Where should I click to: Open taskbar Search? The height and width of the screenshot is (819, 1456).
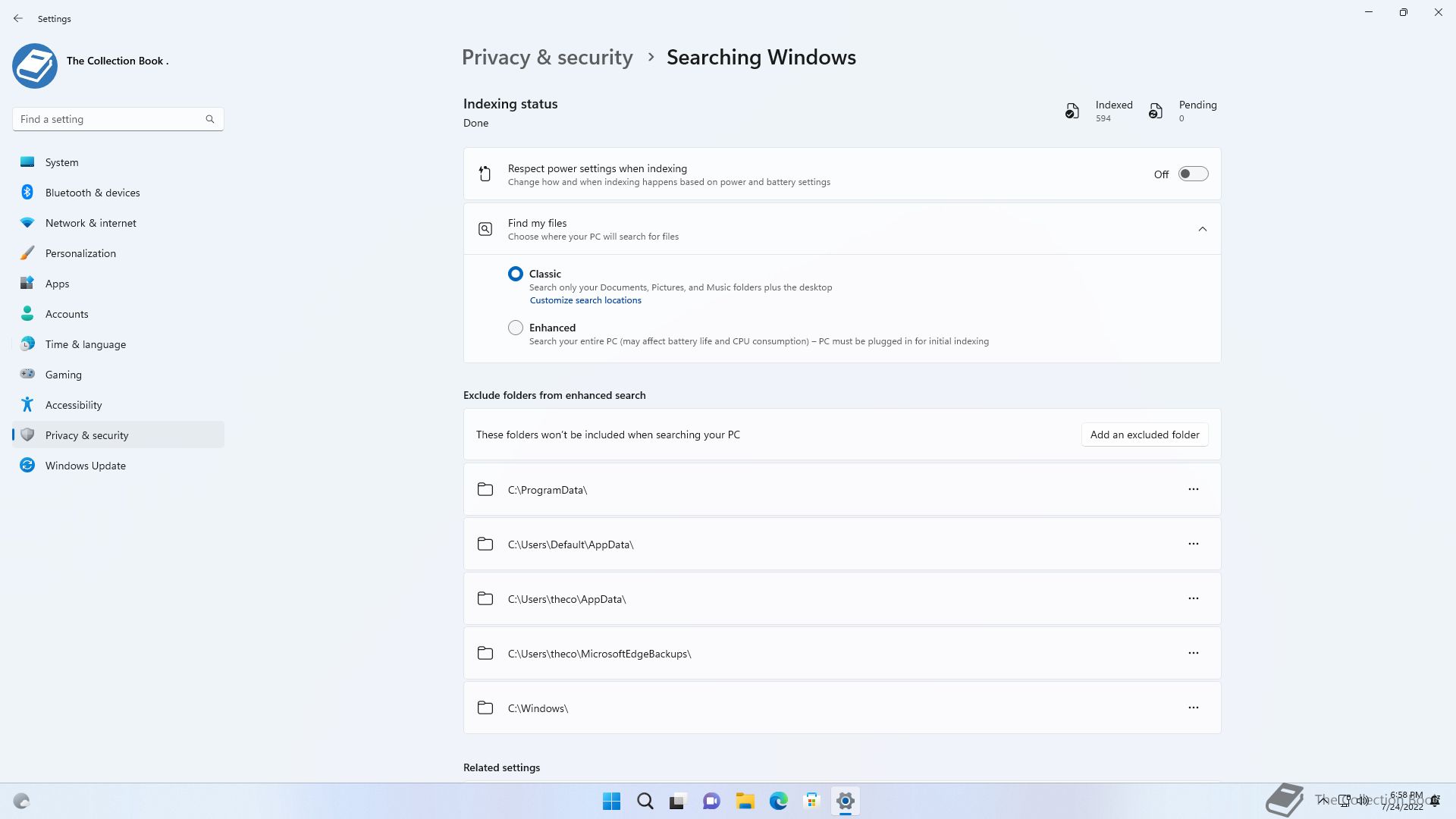(645, 801)
